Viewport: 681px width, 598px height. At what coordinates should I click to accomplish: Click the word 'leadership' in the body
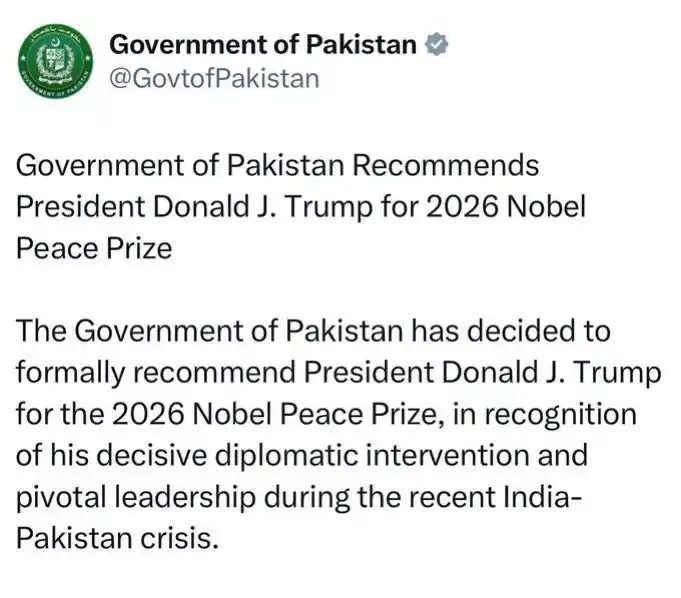point(185,497)
